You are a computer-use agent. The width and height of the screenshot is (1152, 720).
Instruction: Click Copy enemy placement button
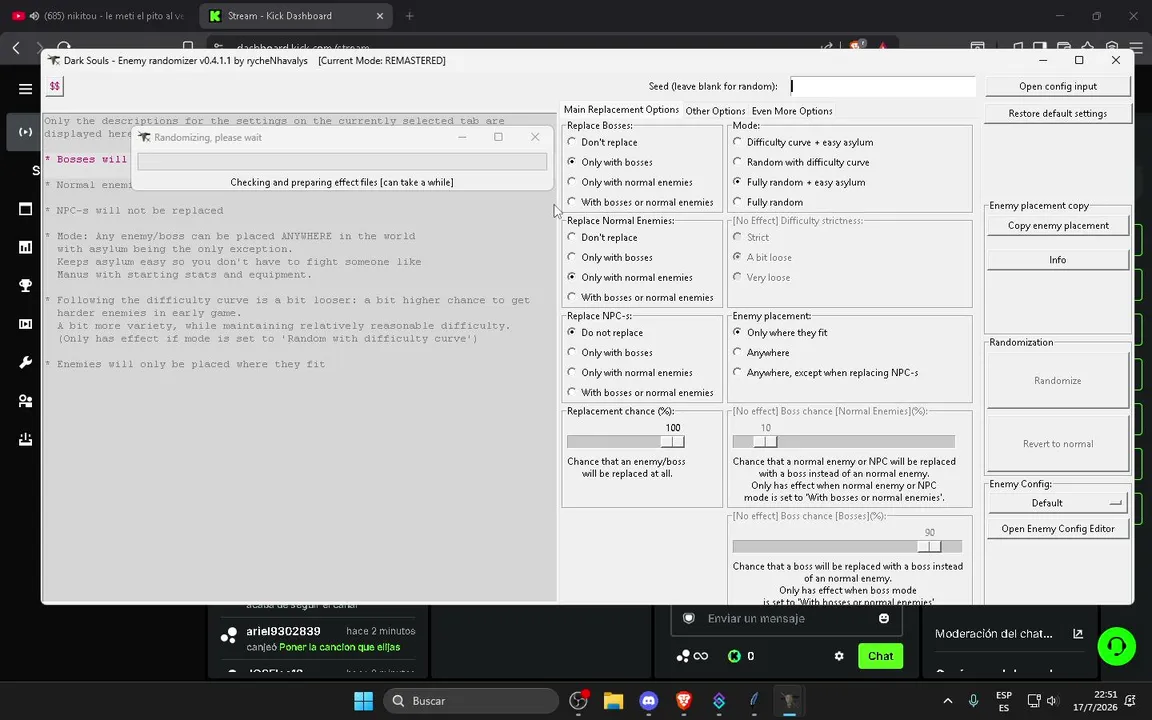1058,226
